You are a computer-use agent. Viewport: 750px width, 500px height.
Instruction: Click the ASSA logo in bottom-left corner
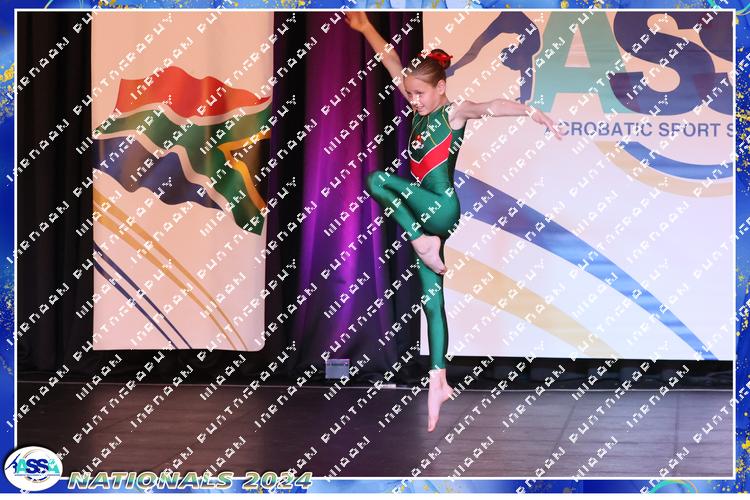tap(33, 468)
